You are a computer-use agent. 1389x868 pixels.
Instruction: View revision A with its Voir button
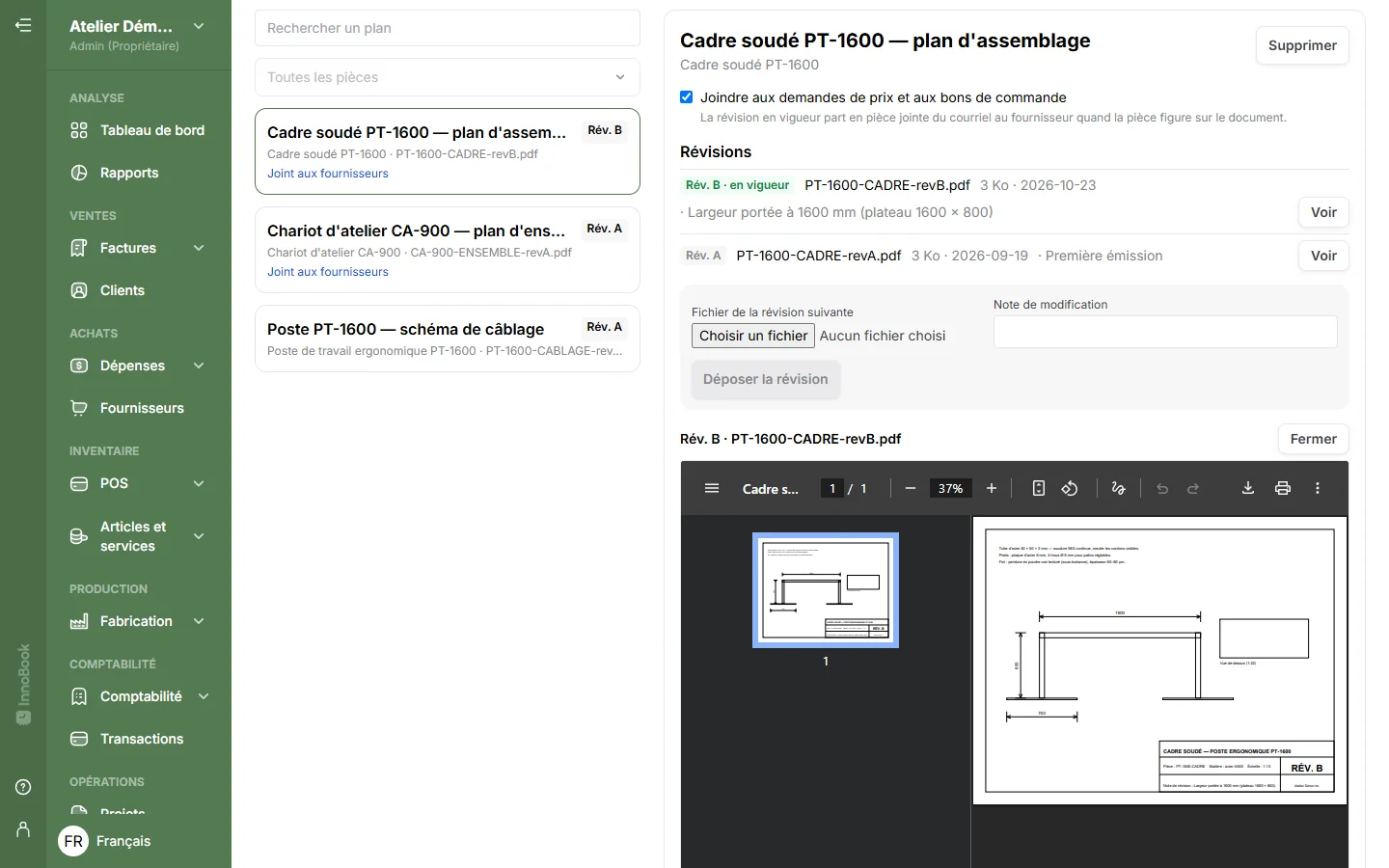[x=1323, y=256]
